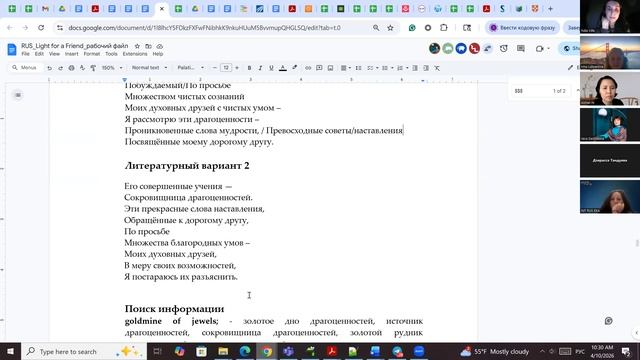Decrease the paragraph indent
This screenshot has height=360, width=640.
[415, 68]
